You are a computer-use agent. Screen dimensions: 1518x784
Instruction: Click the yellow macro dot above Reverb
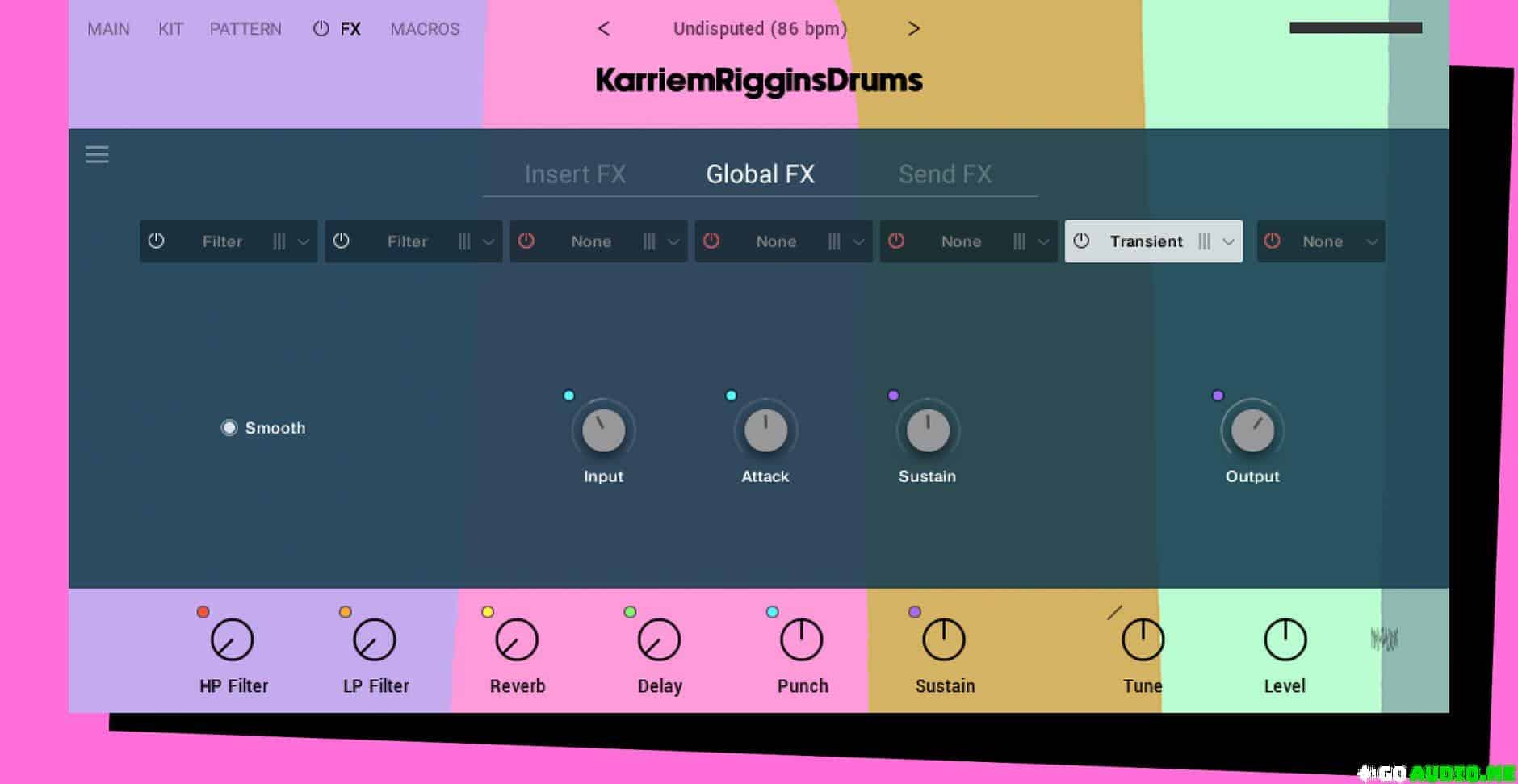[488, 612]
